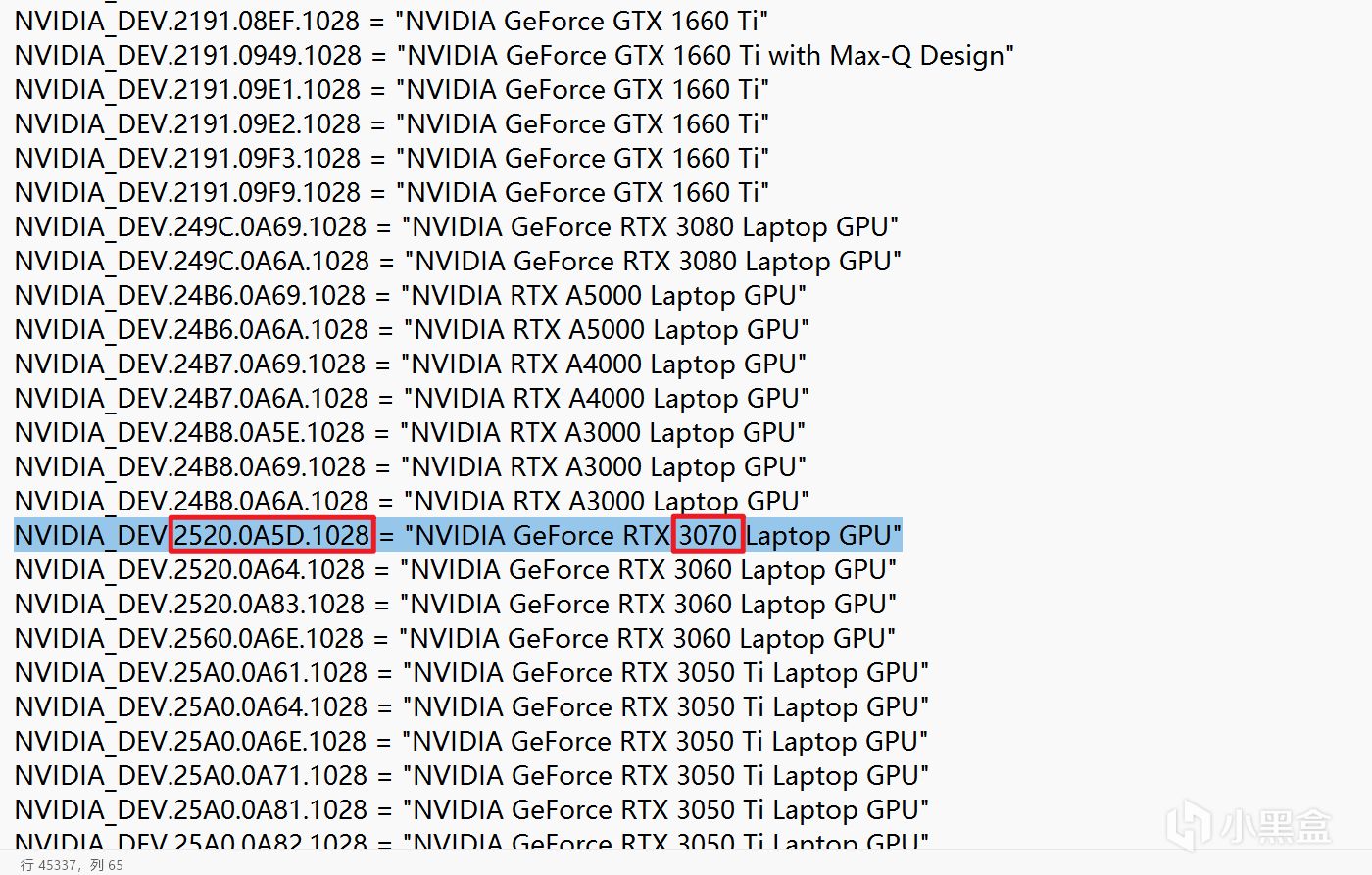
Task: Place cursor on the 249C.0A6A.1028 line
Action: [x=458, y=261]
